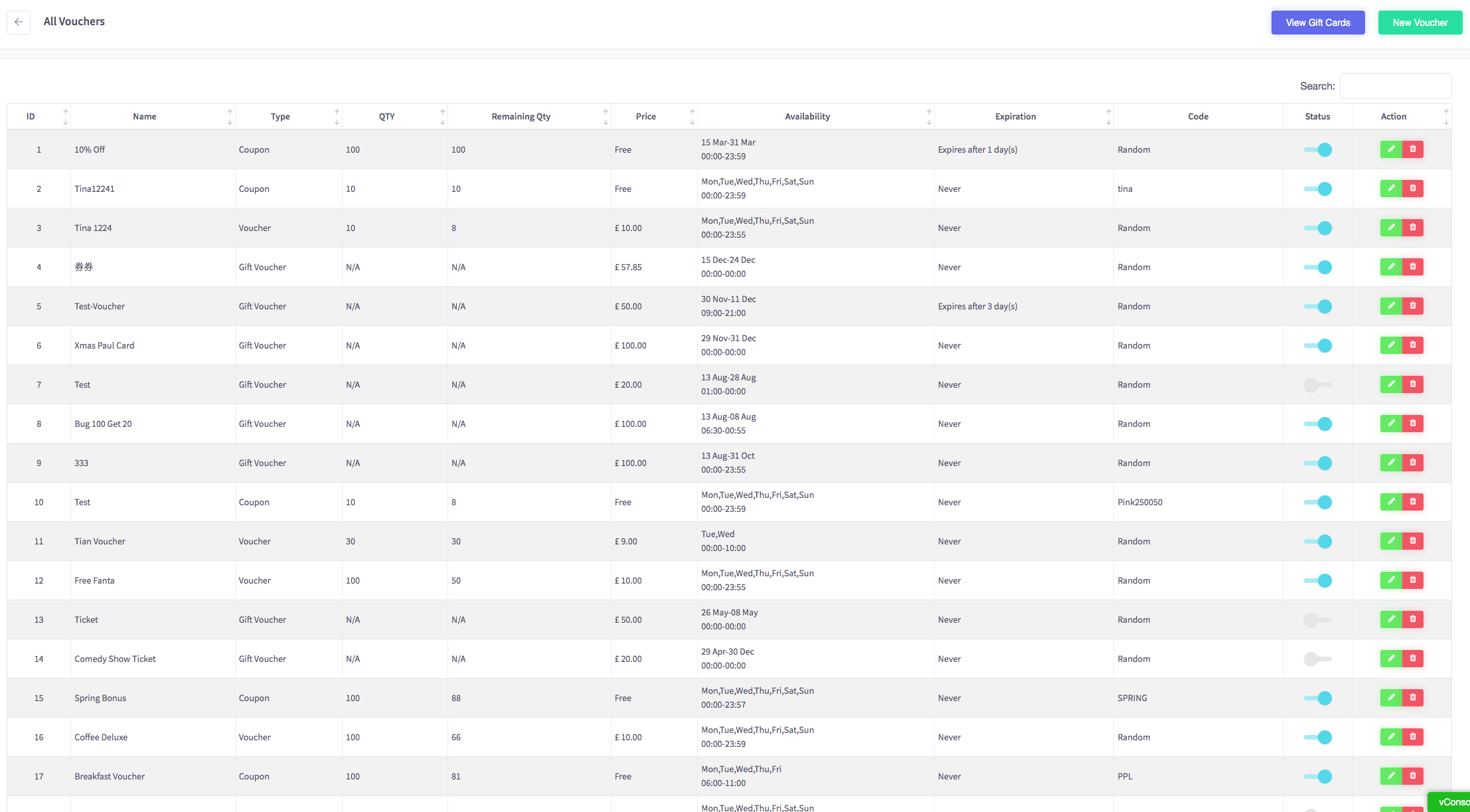The height and width of the screenshot is (812, 1470).
Task: Open the vConsole debug panel
Action: pyautogui.click(x=1450, y=802)
